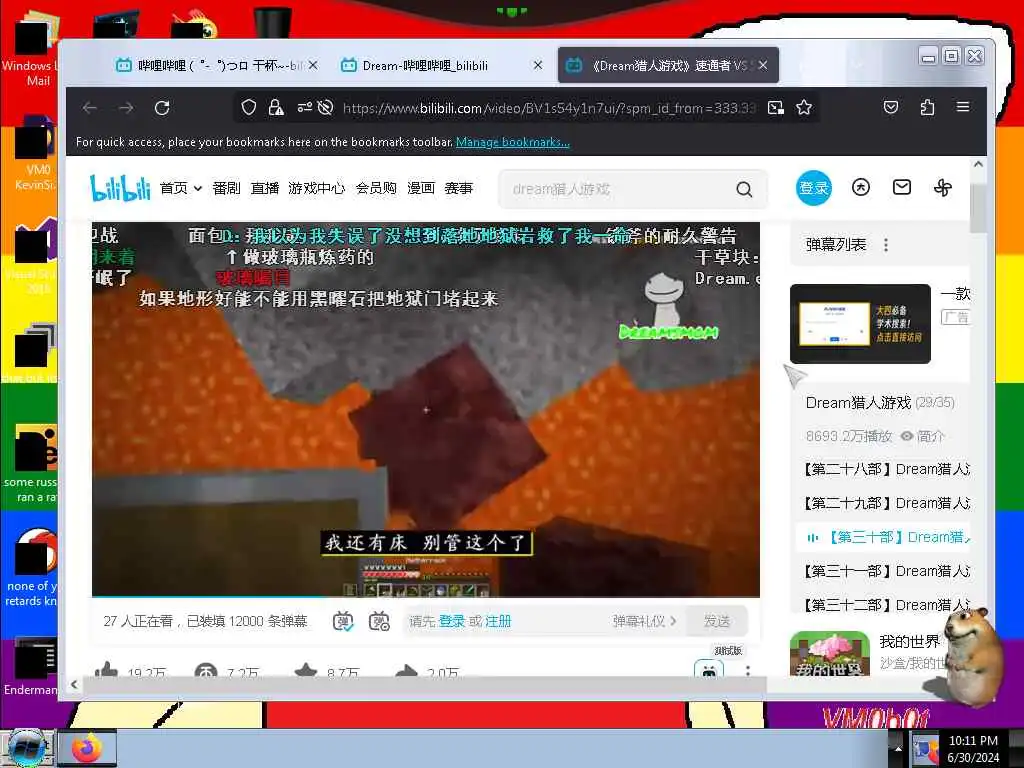Click the Firefox icon in the taskbar
Viewport: 1024px width, 768px height.
[87, 748]
